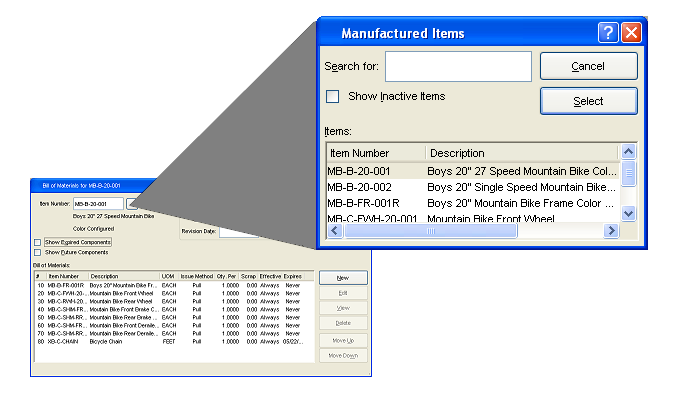Select BOM row 20 Mountain Bike Front Wheel
The height and width of the screenshot is (400, 680).
point(174,293)
